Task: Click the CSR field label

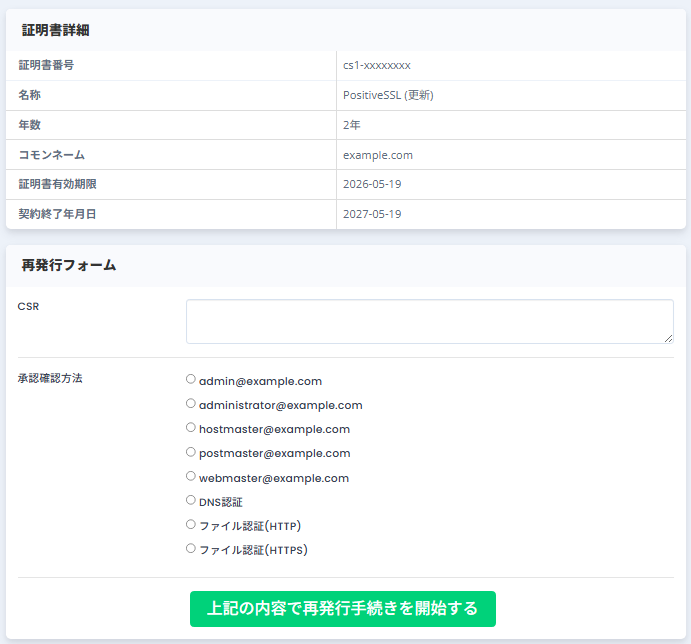Action: (x=28, y=307)
